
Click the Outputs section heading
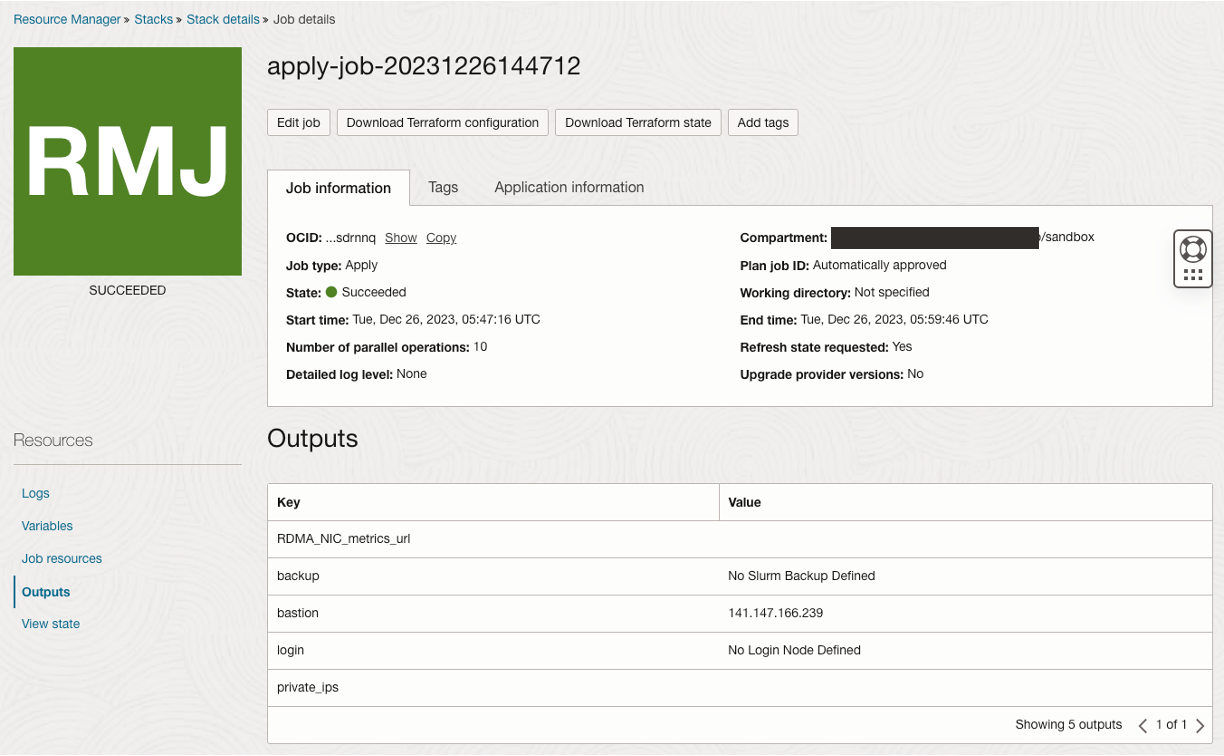coord(312,439)
